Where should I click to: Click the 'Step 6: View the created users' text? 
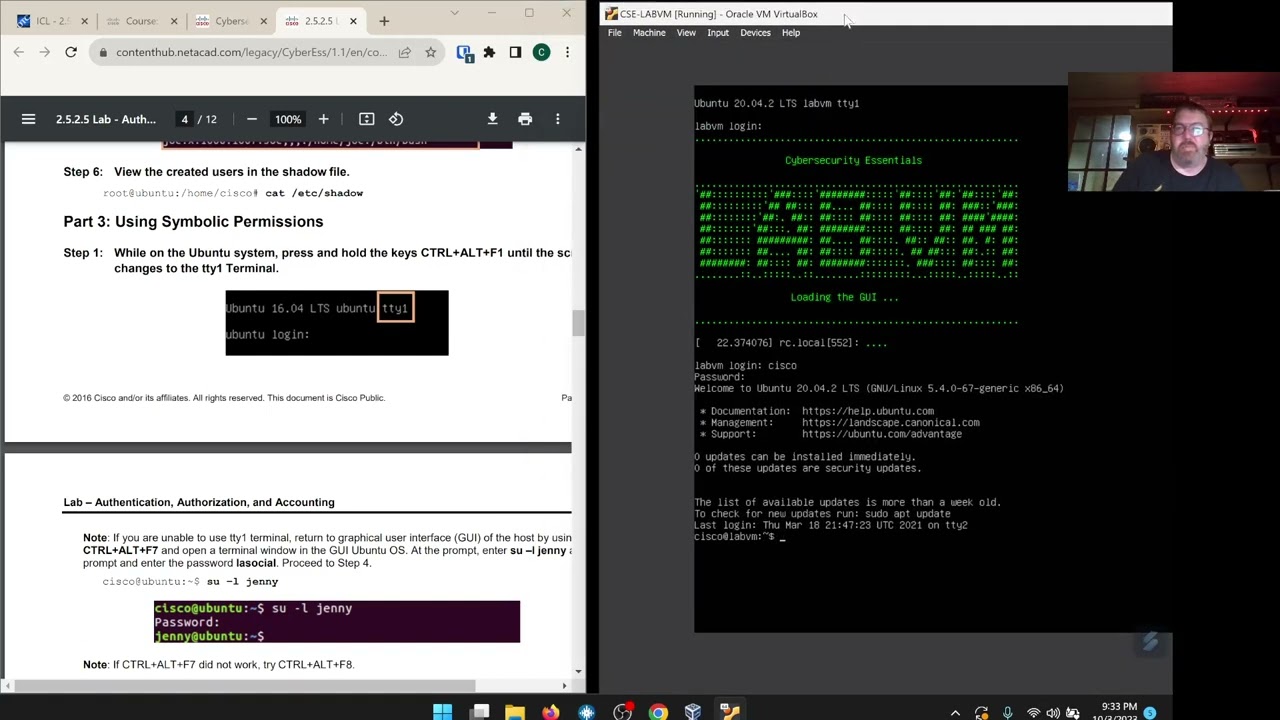pyautogui.click(x=206, y=172)
